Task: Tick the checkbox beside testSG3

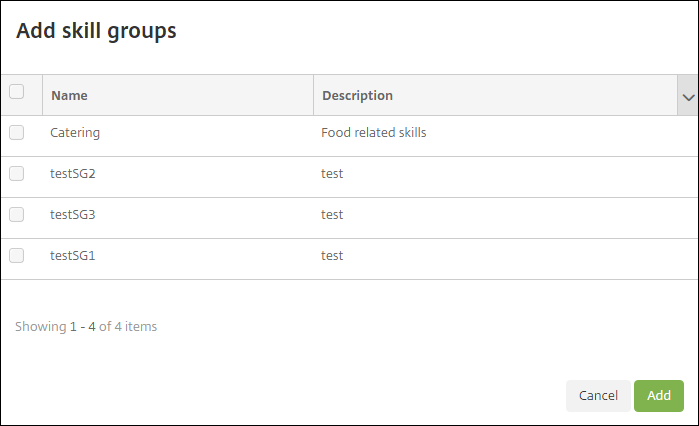Action: click(x=16, y=214)
